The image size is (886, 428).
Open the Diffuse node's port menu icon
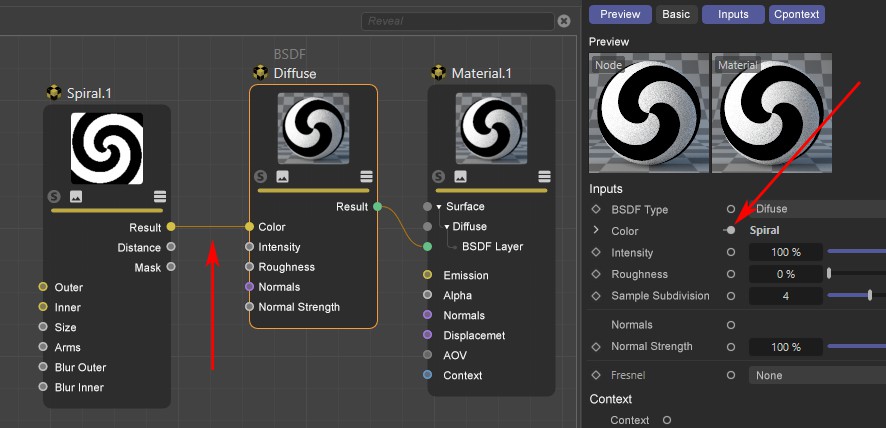pyautogui.click(x=367, y=177)
